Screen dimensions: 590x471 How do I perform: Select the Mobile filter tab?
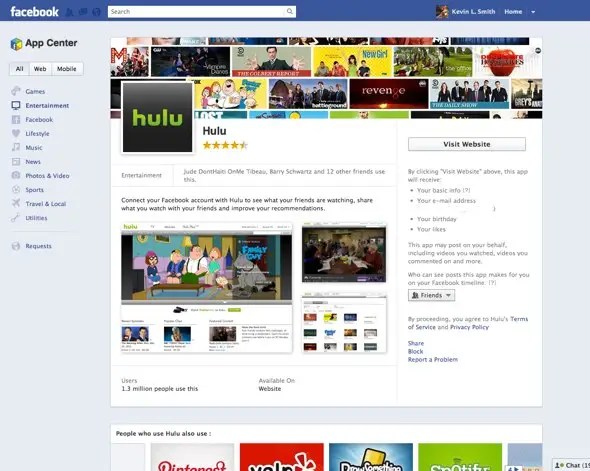point(67,69)
